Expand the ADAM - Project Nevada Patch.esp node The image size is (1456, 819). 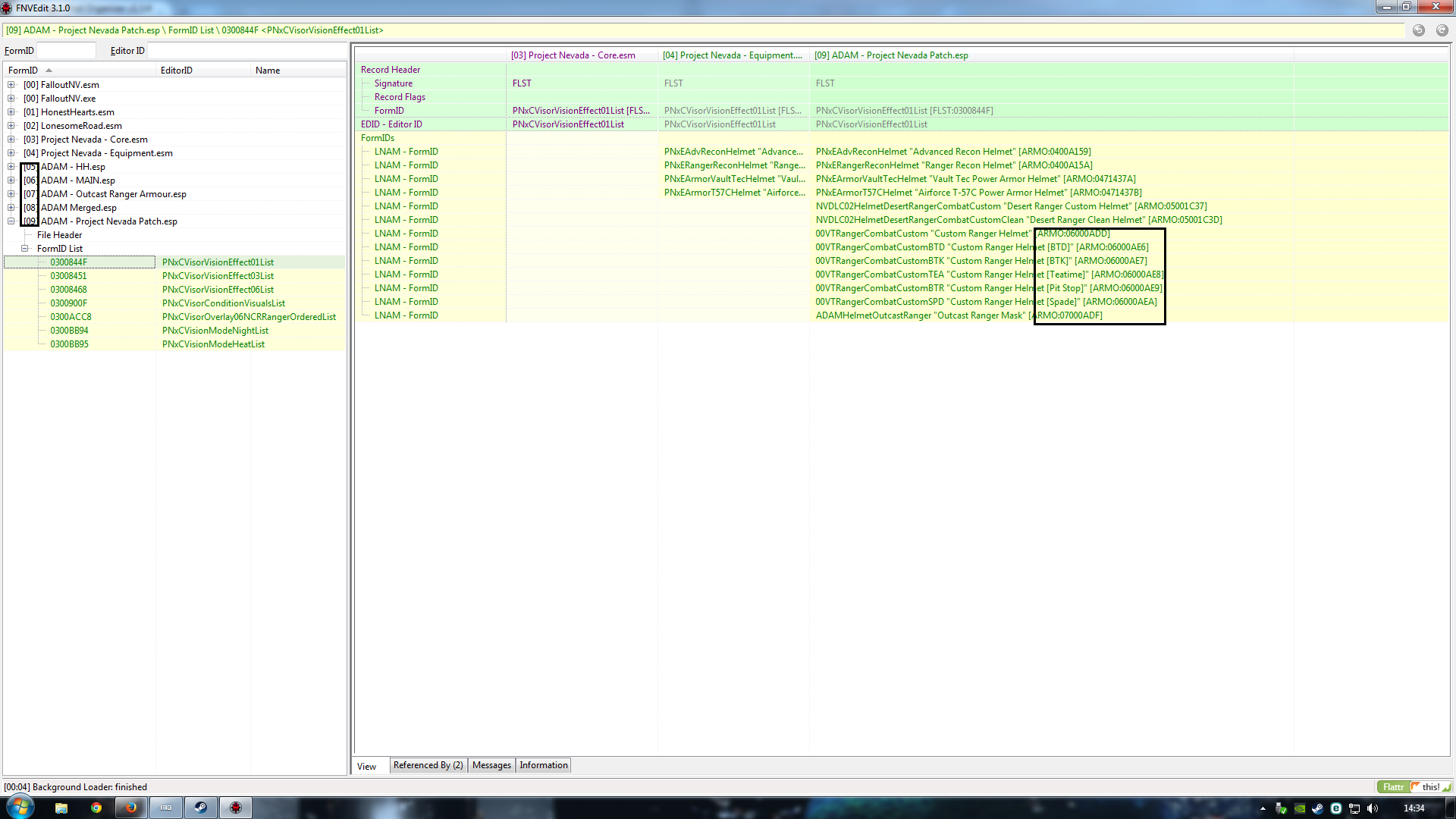[11, 221]
